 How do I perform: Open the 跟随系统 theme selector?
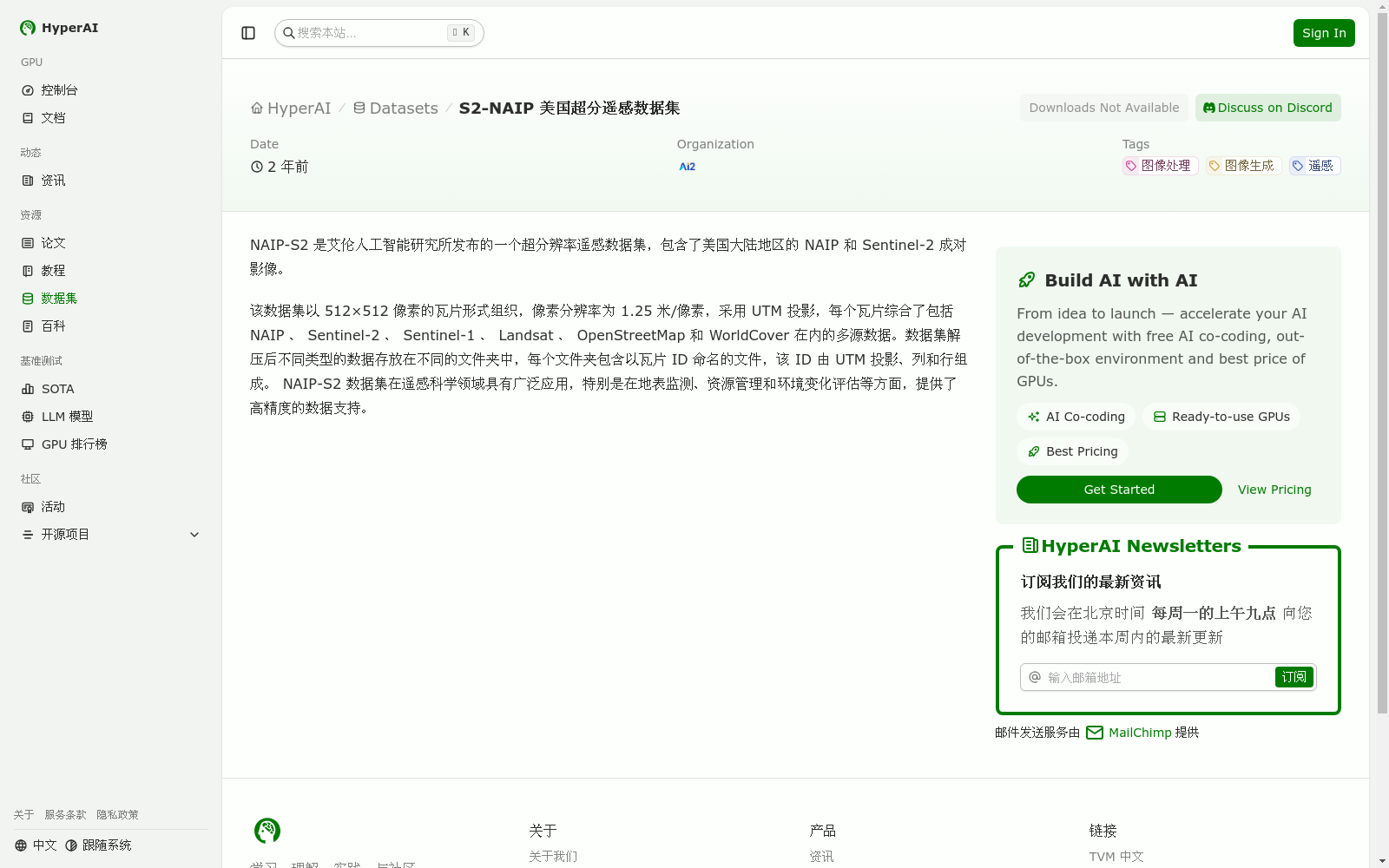click(98, 845)
